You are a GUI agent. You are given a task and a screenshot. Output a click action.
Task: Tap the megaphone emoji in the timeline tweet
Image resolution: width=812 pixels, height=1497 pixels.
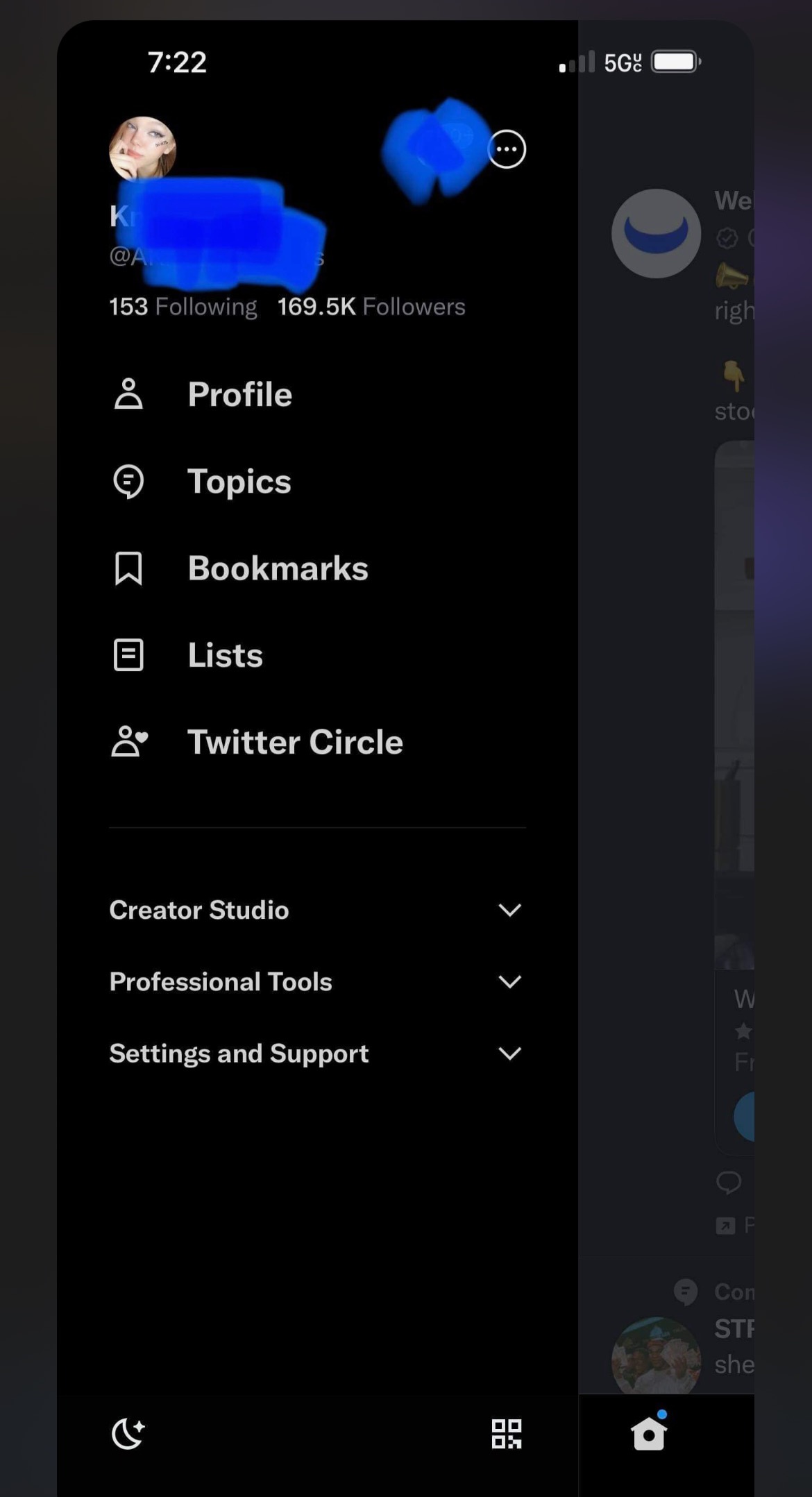pyautogui.click(x=731, y=276)
